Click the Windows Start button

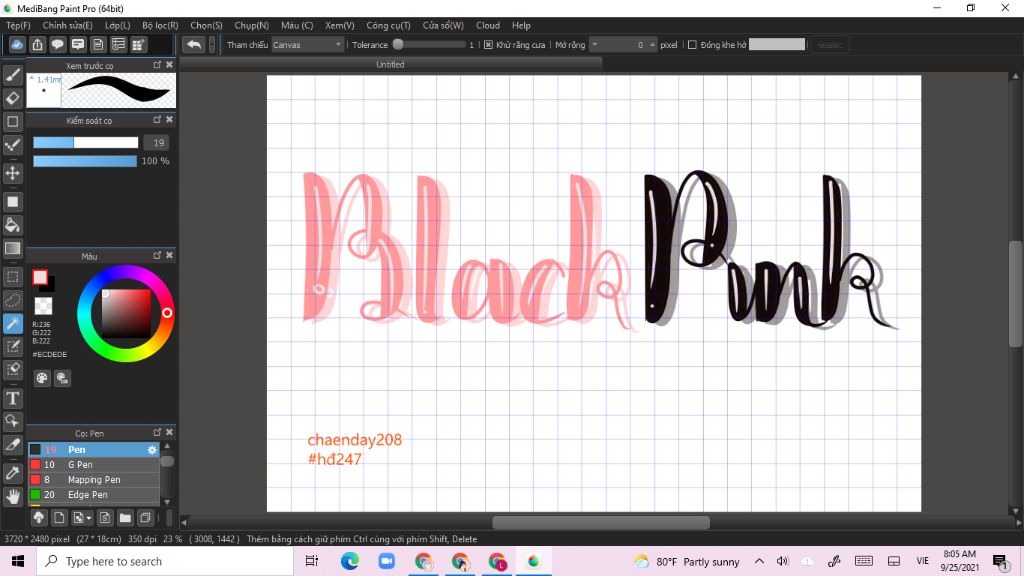18,562
